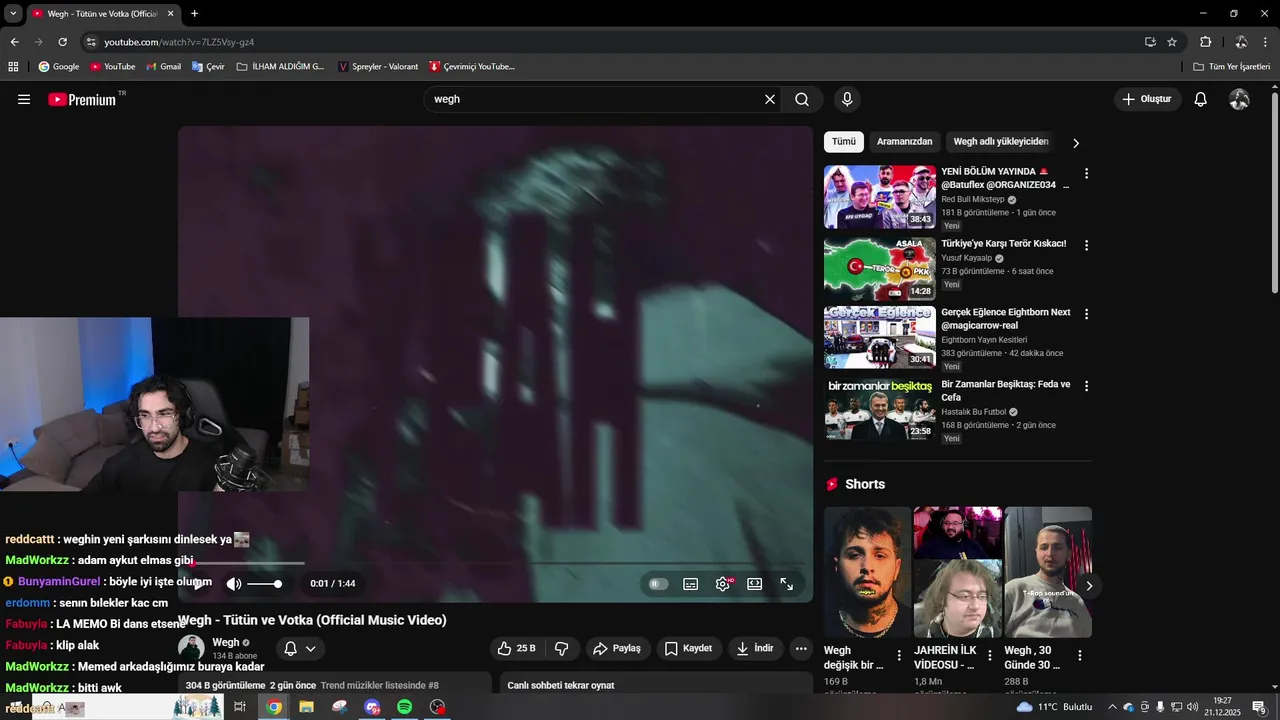Open the Wegh channel avatar
Screen dimensions: 1280x720
click(191, 648)
